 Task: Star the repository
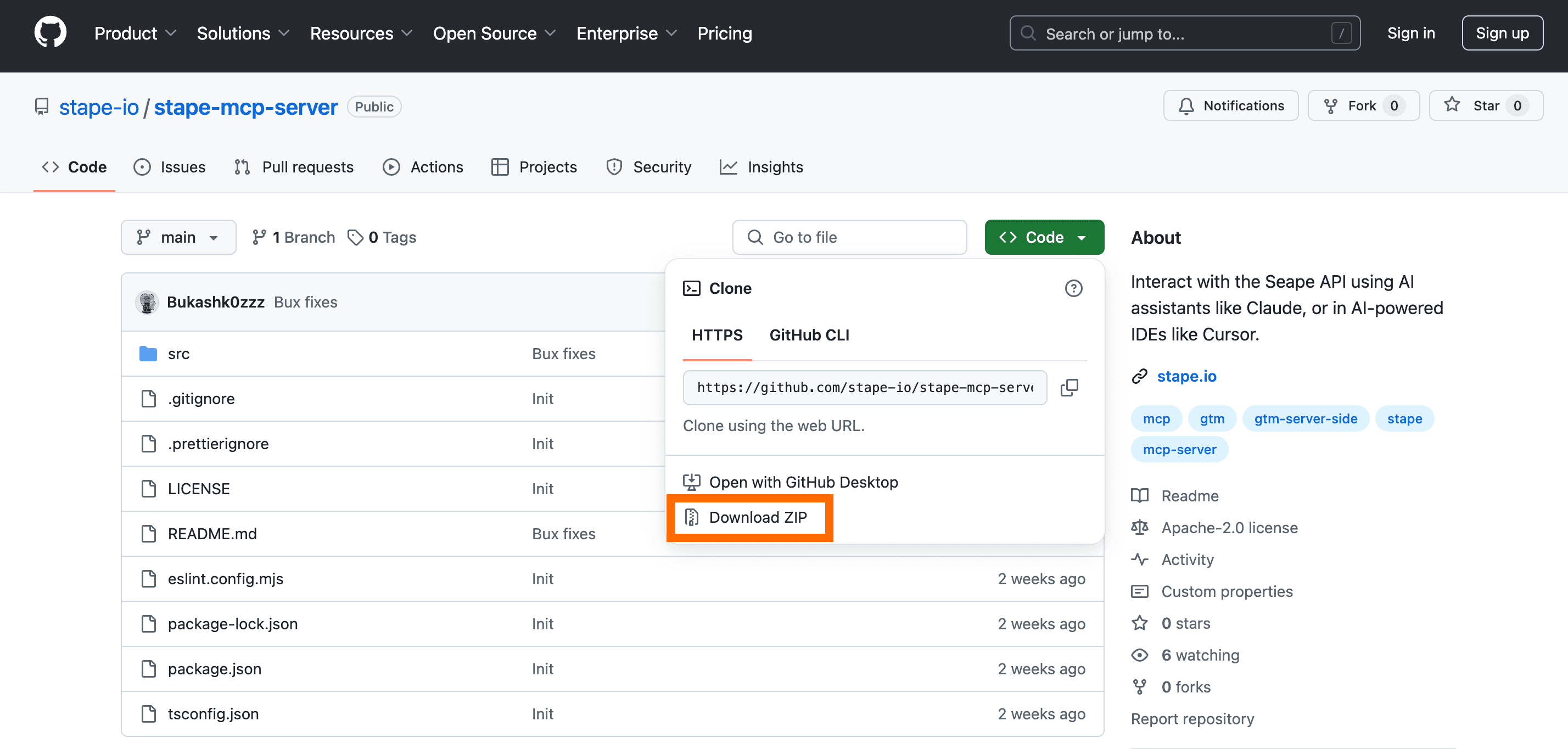click(x=1485, y=106)
